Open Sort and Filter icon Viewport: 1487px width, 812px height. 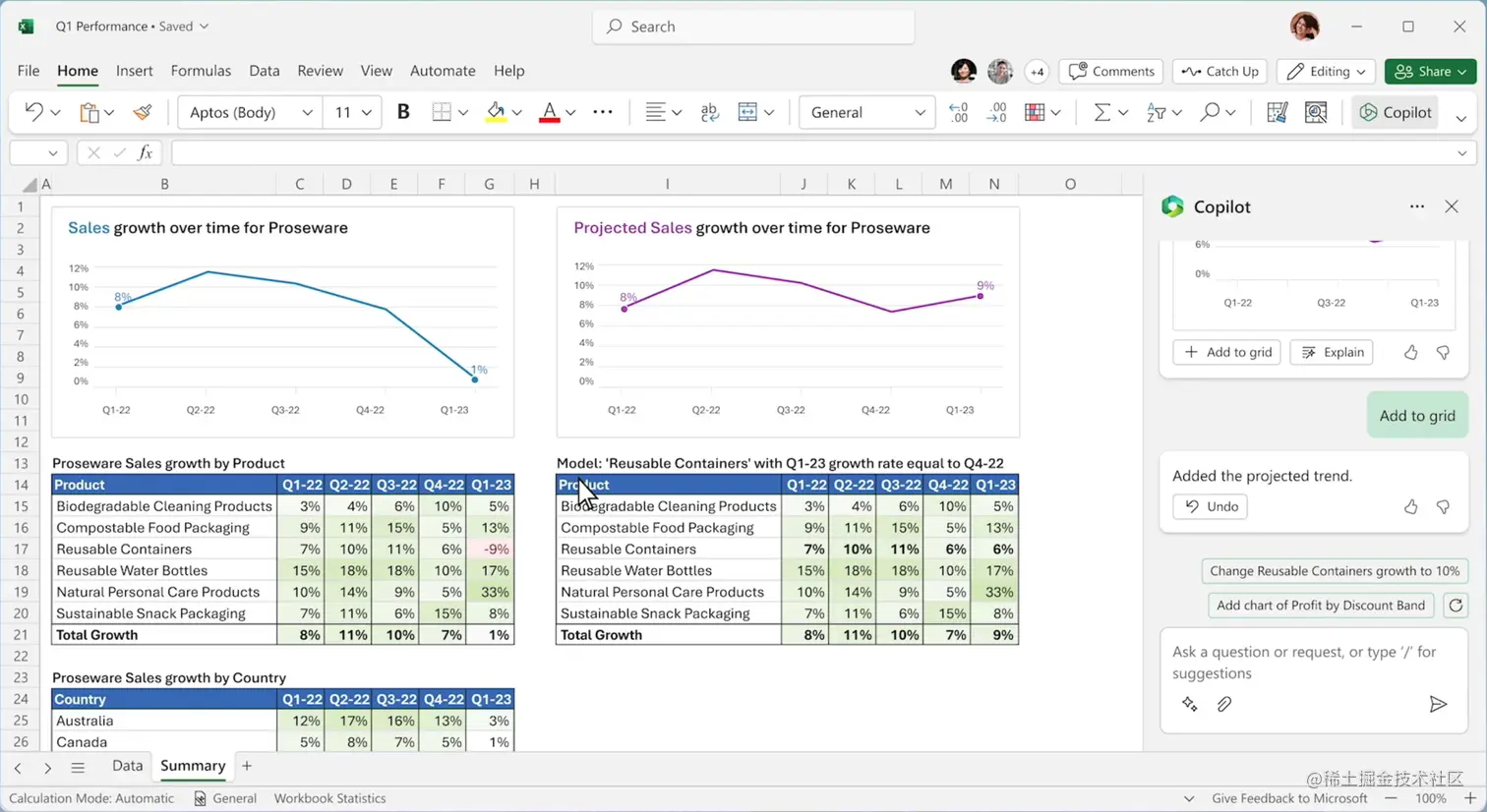click(x=1156, y=112)
